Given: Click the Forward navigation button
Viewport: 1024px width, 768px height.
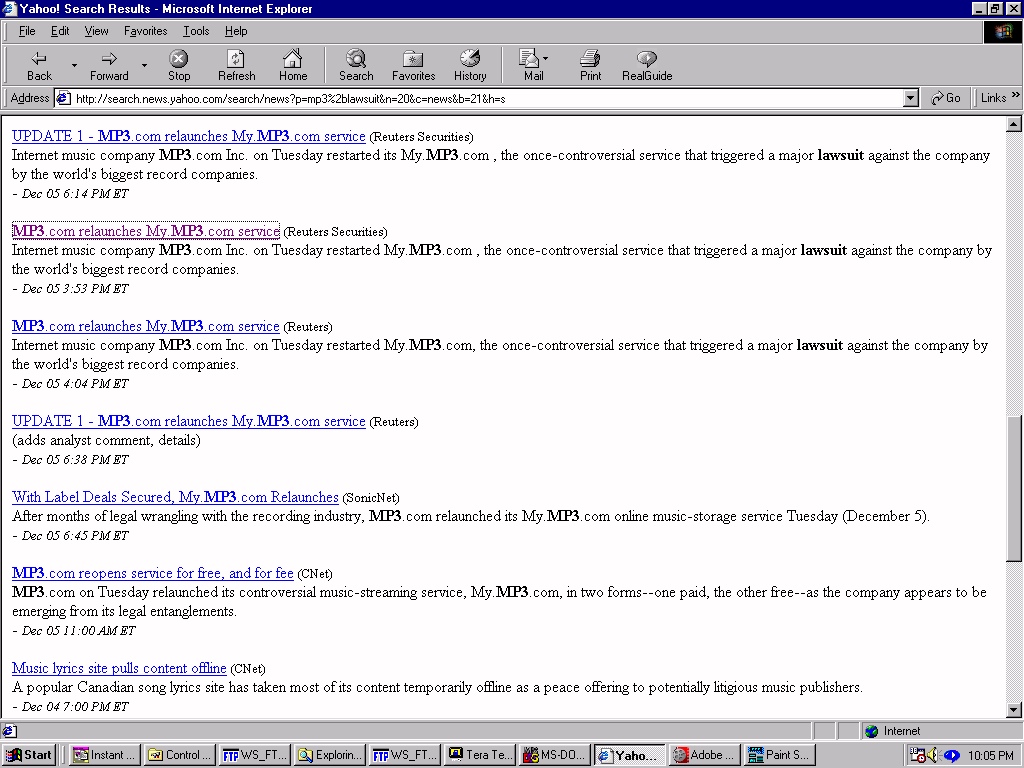Looking at the screenshot, I should point(109,66).
